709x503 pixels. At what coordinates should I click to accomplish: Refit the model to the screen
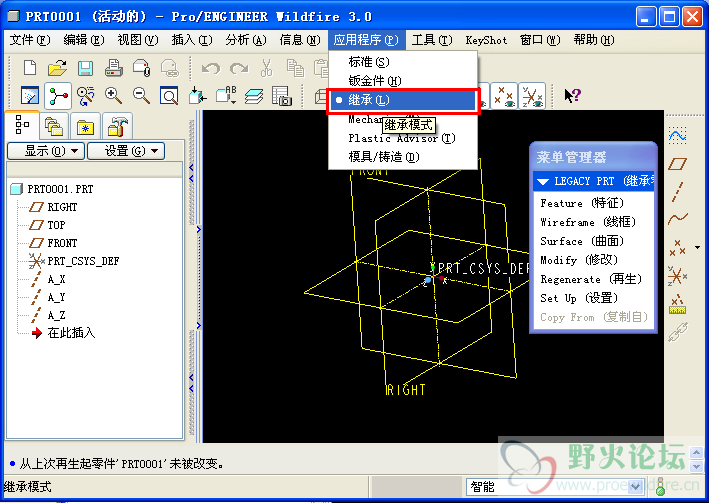(169, 96)
